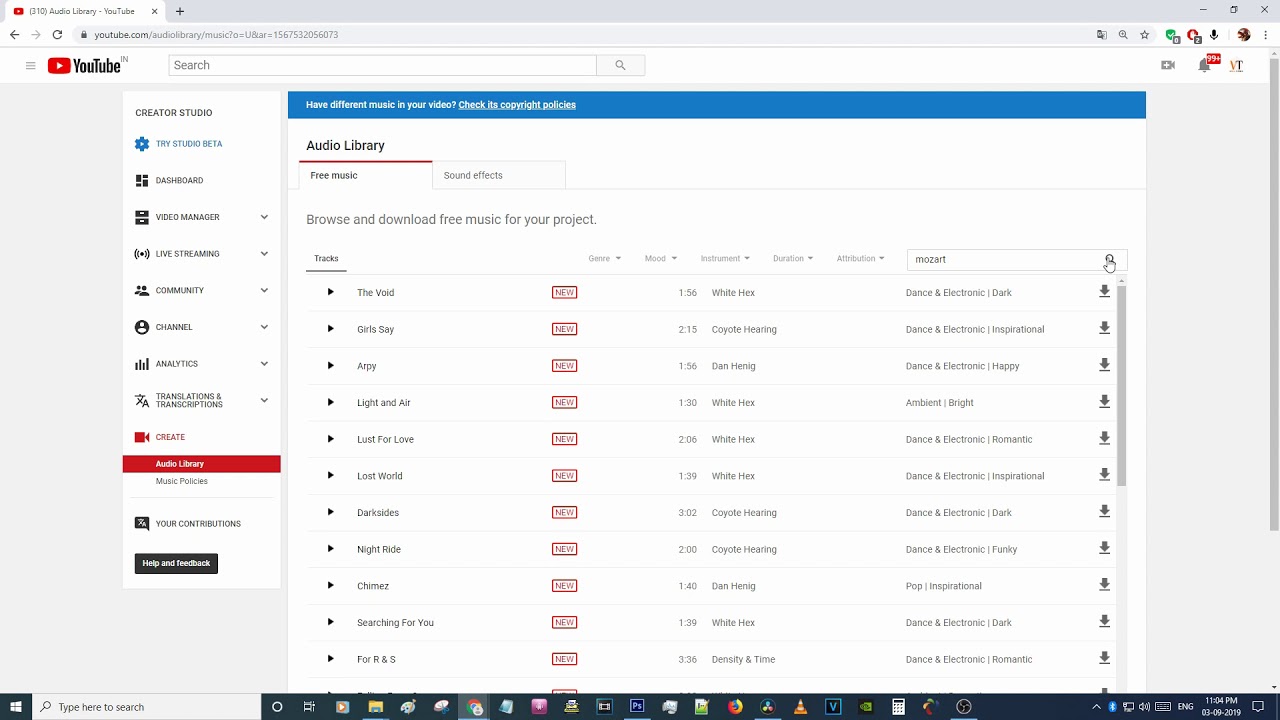Open the Mood filter dropdown
Viewport: 1280px width, 720px height.
click(x=661, y=259)
